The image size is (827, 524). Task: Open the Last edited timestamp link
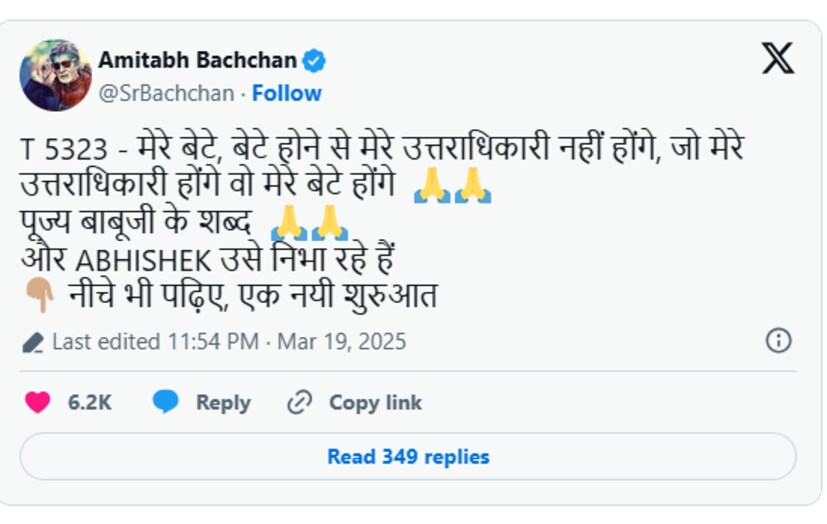click(x=229, y=342)
